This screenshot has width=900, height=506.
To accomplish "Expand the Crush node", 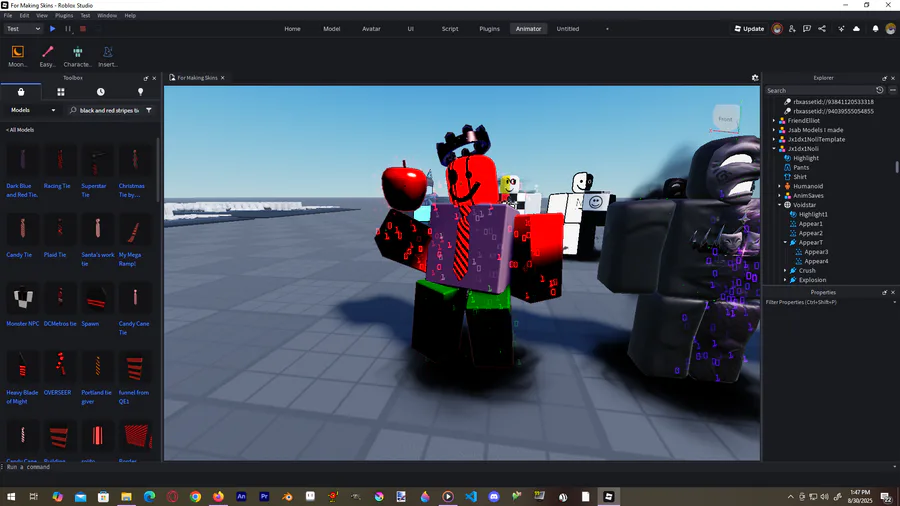I will tap(785, 271).
